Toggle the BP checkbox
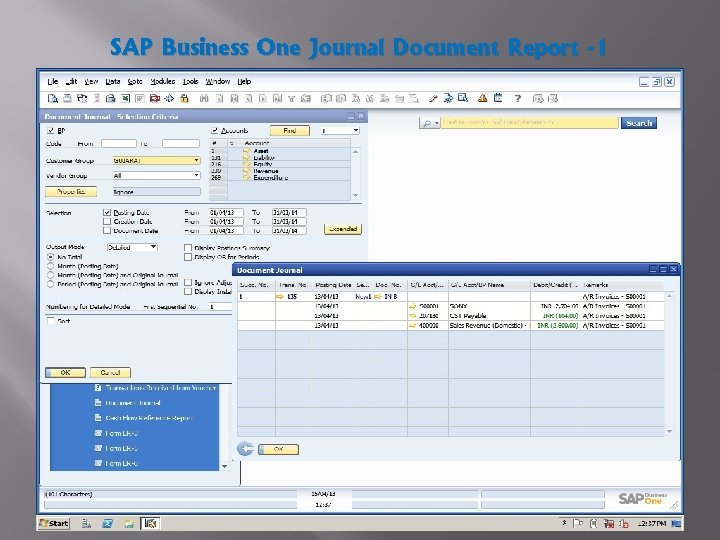 coord(51,131)
